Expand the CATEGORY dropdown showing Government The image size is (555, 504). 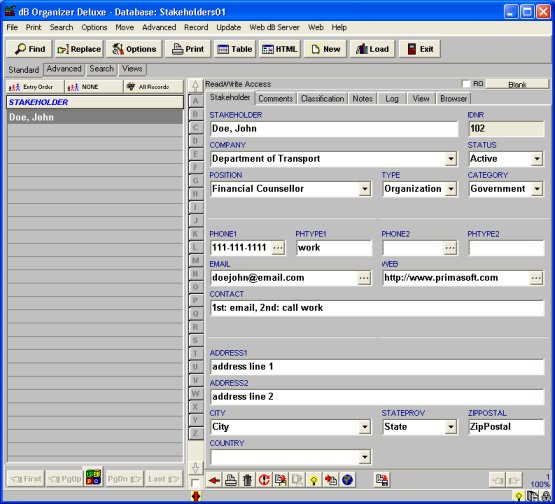click(x=537, y=189)
